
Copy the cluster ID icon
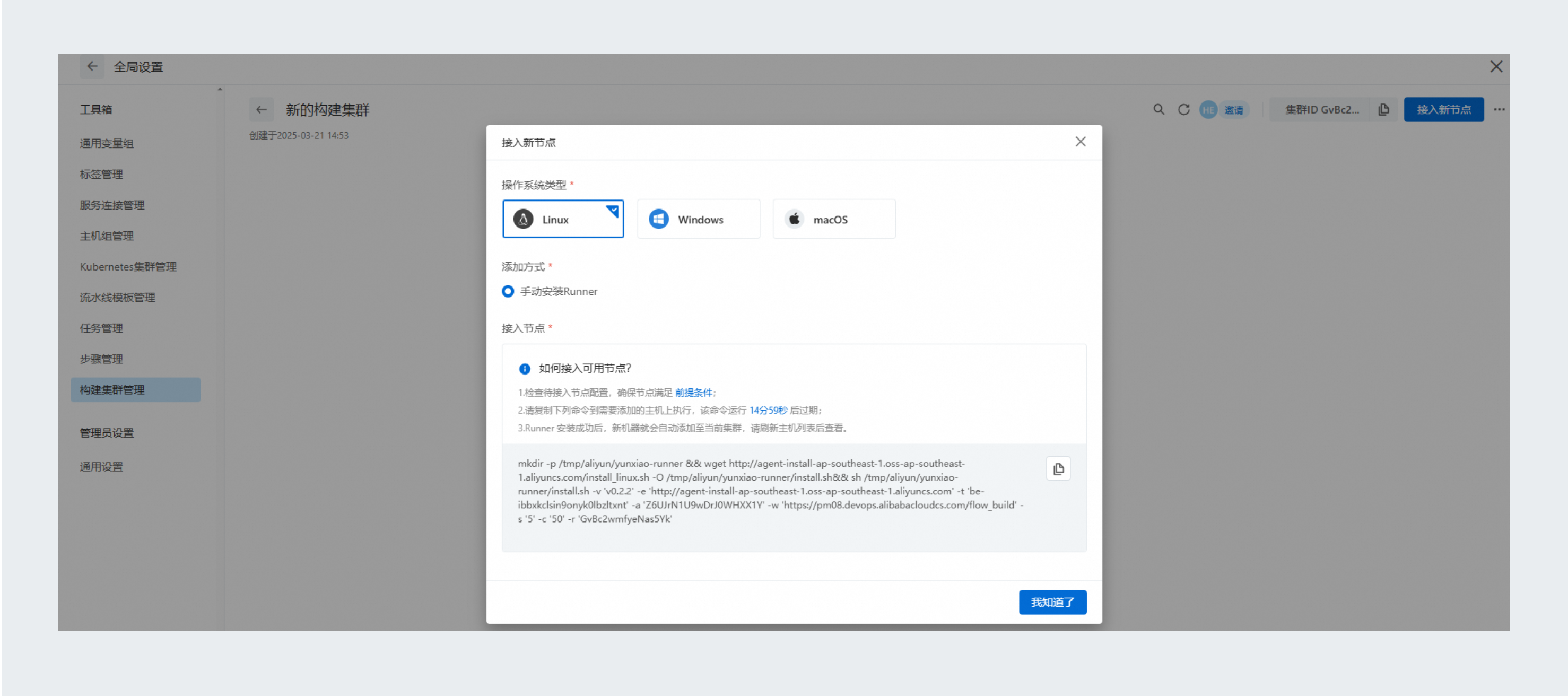tap(1383, 110)
